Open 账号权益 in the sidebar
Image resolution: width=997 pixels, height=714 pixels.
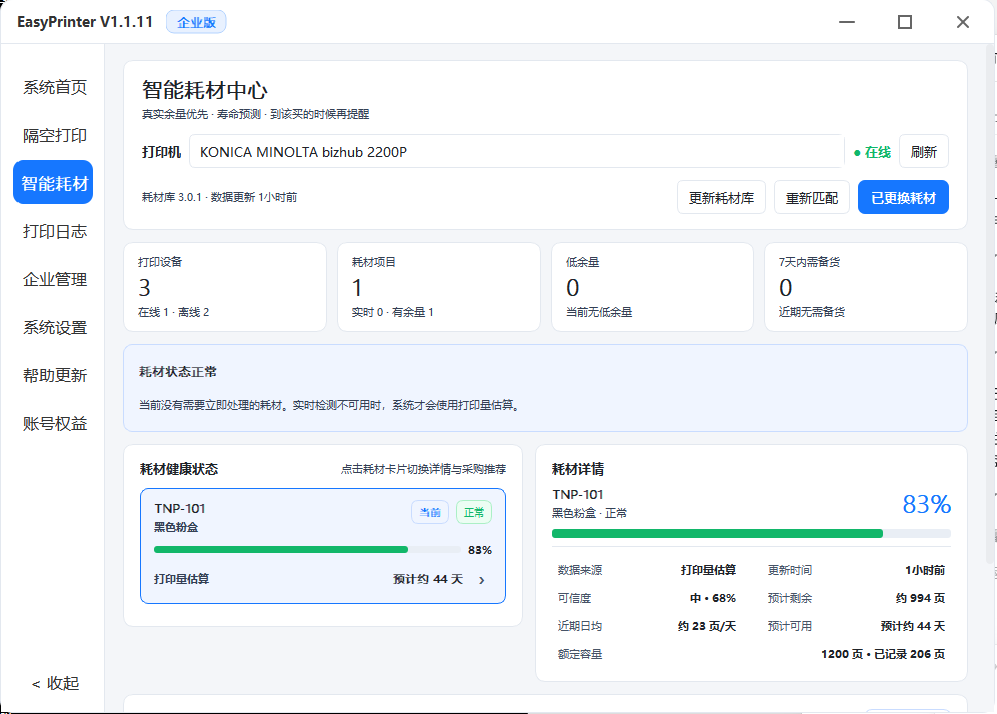[x=54, y=423]
